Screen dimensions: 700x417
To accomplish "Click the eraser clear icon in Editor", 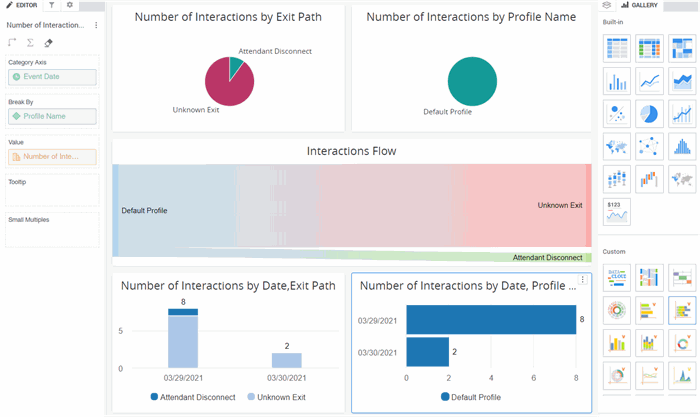I will click(x=48, y=43).
